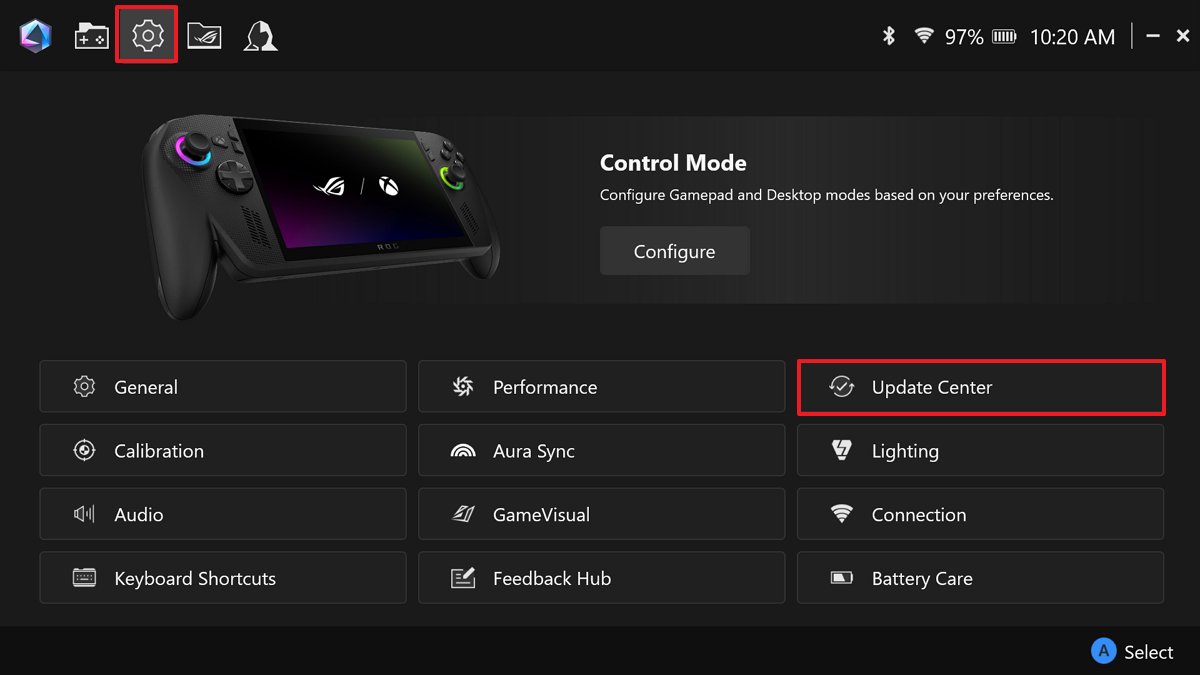This screenshot has height=675, width=1200.
Task: Select the Lighting option
Action: point(980,451)
